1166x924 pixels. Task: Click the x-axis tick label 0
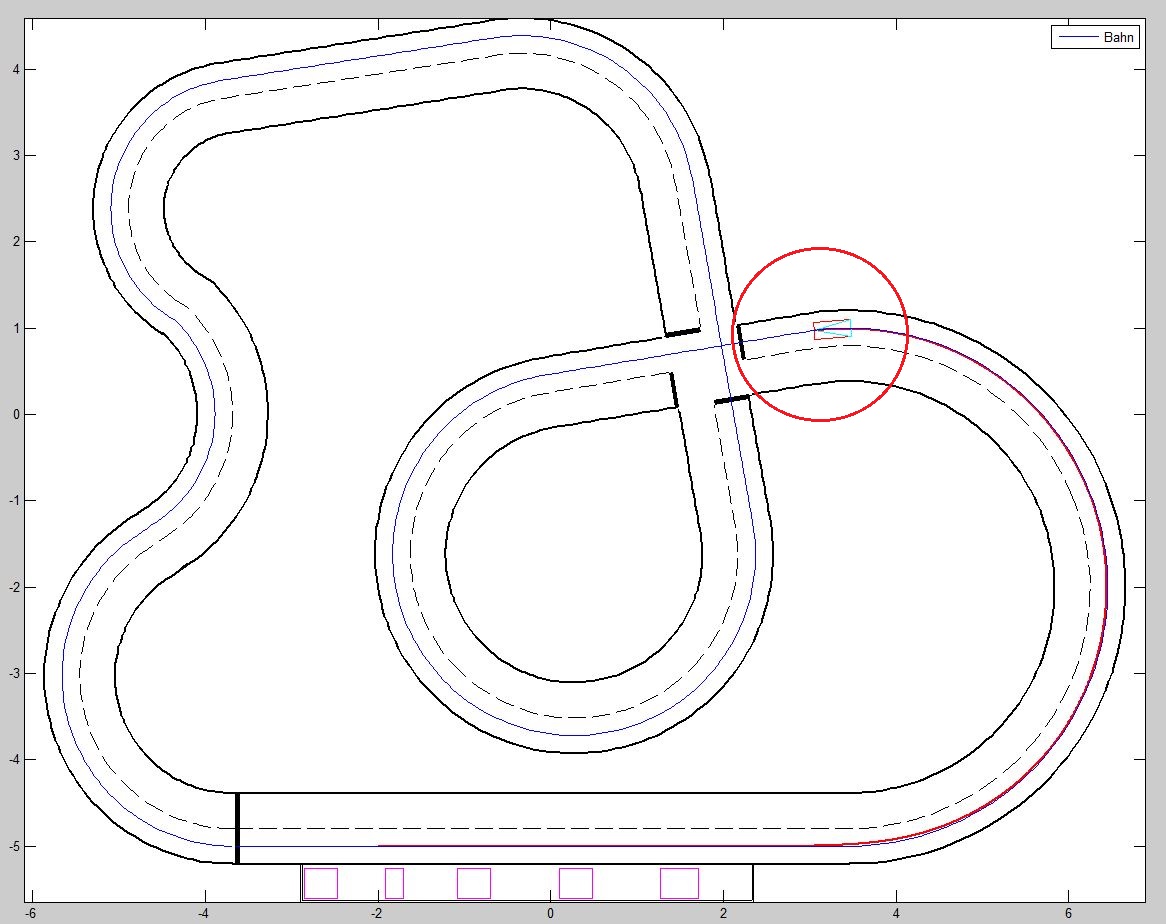coord(550,912)
